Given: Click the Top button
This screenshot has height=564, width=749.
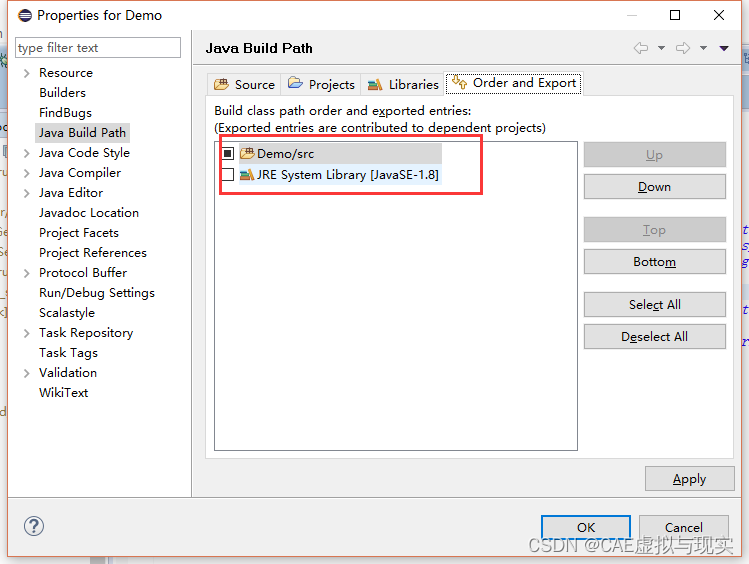Looking at the screenshot, I should click(x=654, y=230).
